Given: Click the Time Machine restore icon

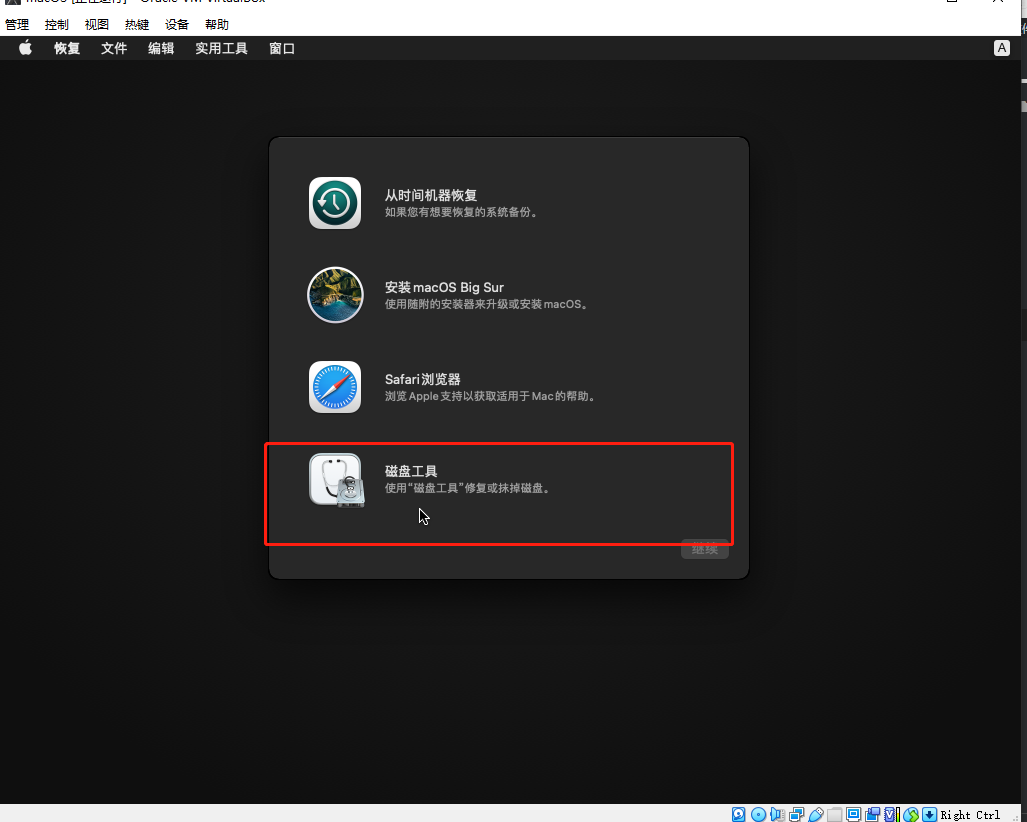Looking at the screenshot, I should coord(335,203).
